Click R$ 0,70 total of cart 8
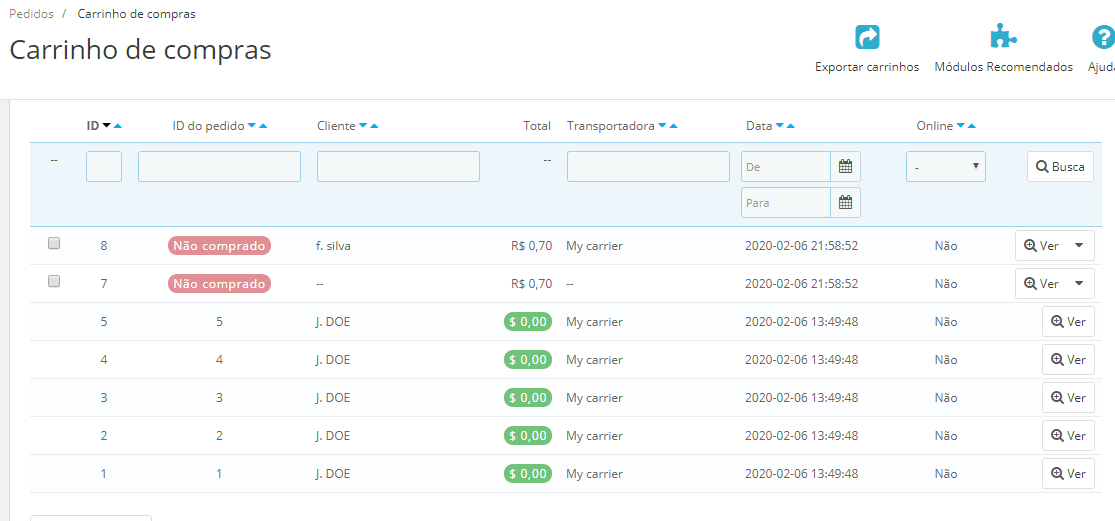The width and height of the screenshot is (1115, 521). (x=531, y=246)
